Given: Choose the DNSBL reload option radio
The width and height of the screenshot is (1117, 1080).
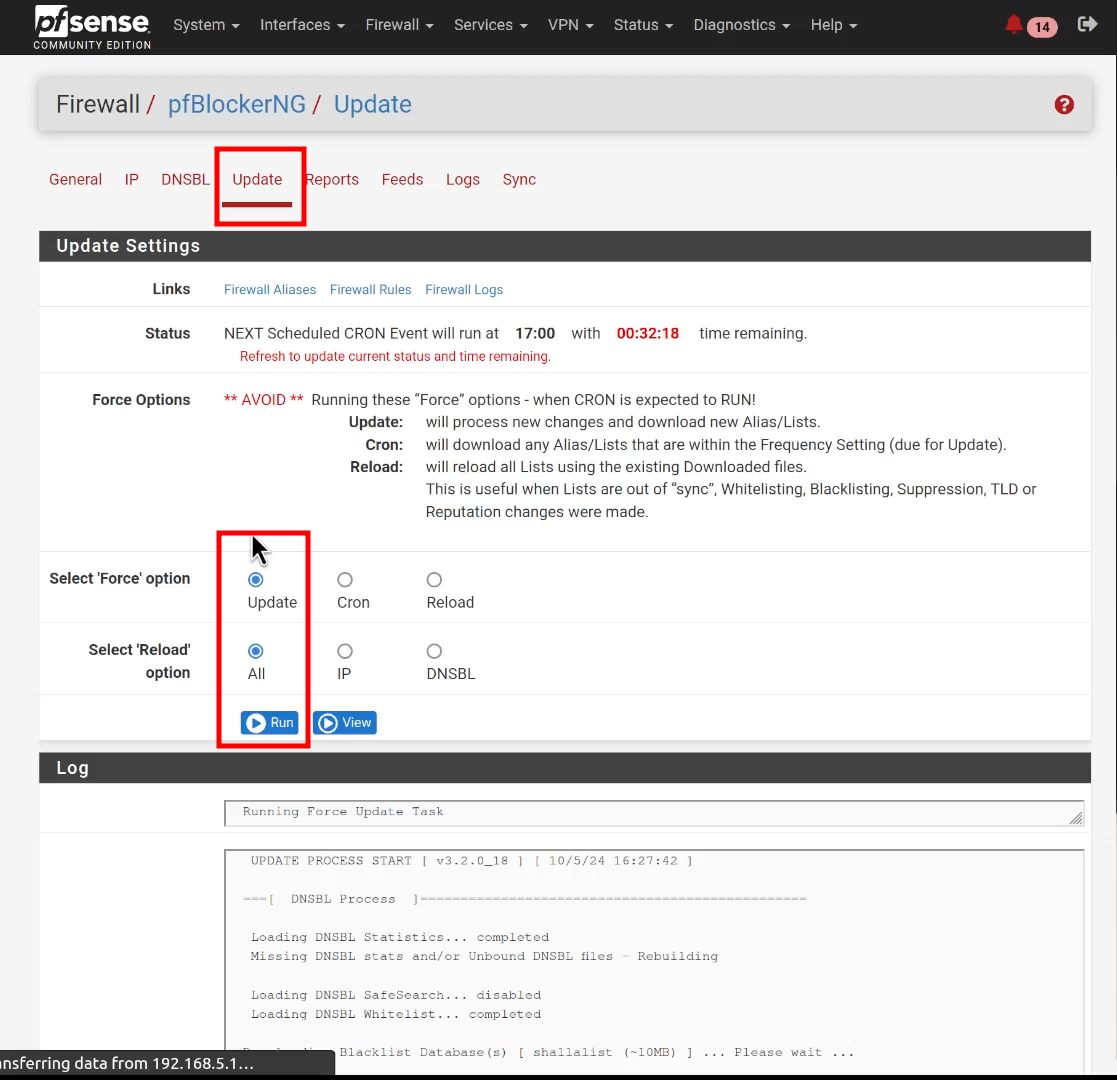Looking at the screenshot, I should [434, 651].
